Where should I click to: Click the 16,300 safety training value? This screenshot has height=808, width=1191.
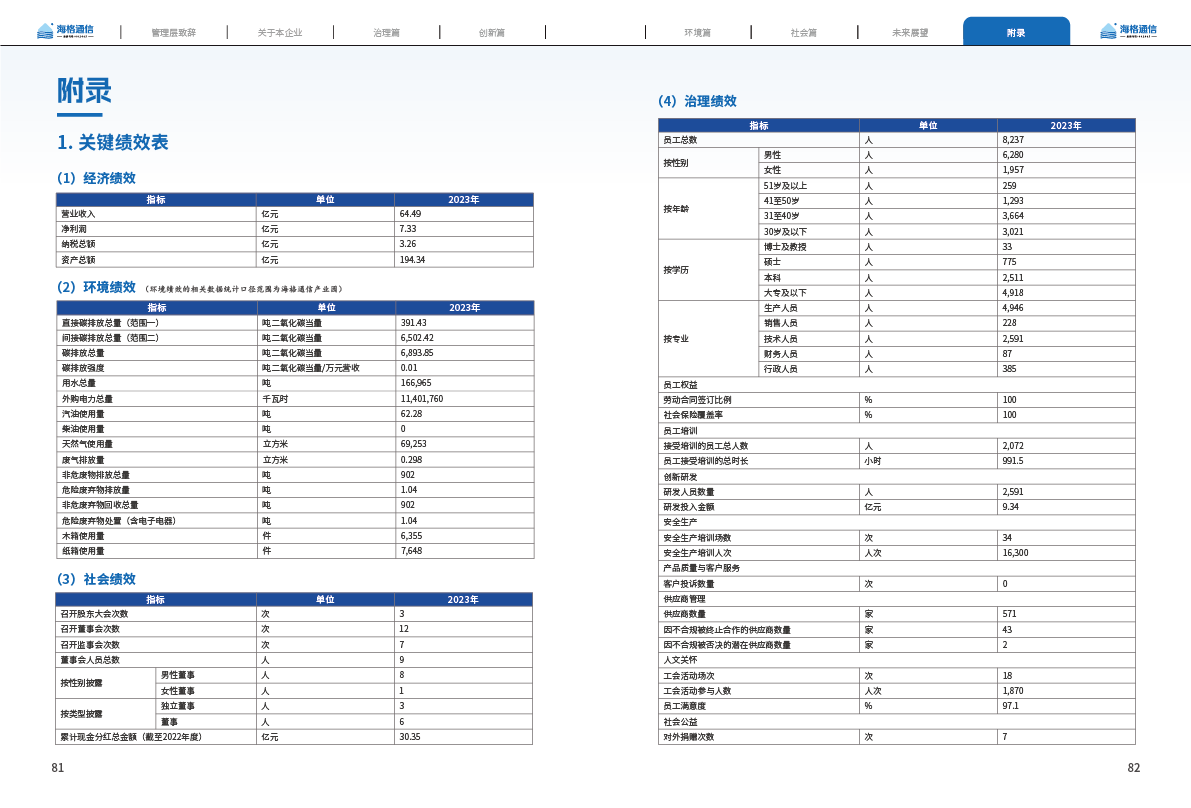coord(1015,553)
